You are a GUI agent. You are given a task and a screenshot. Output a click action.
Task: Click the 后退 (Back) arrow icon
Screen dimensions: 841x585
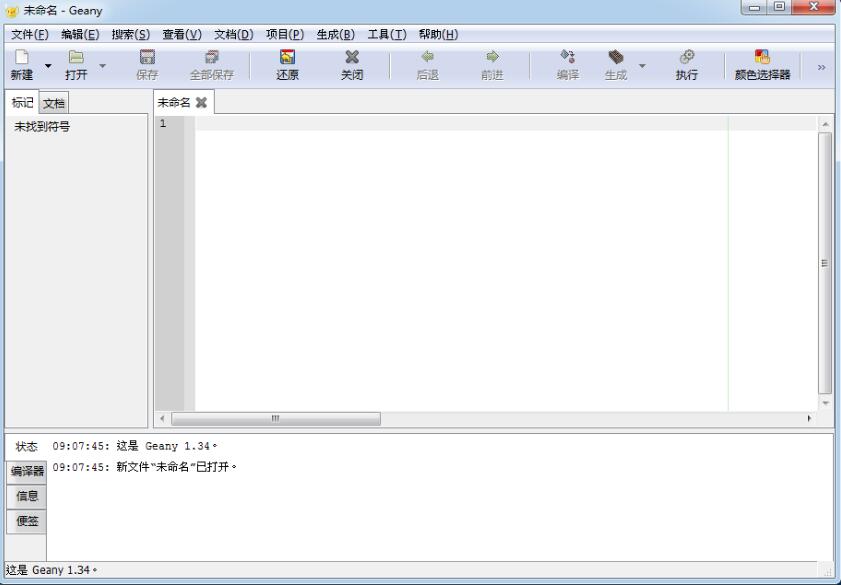(427, 56)
